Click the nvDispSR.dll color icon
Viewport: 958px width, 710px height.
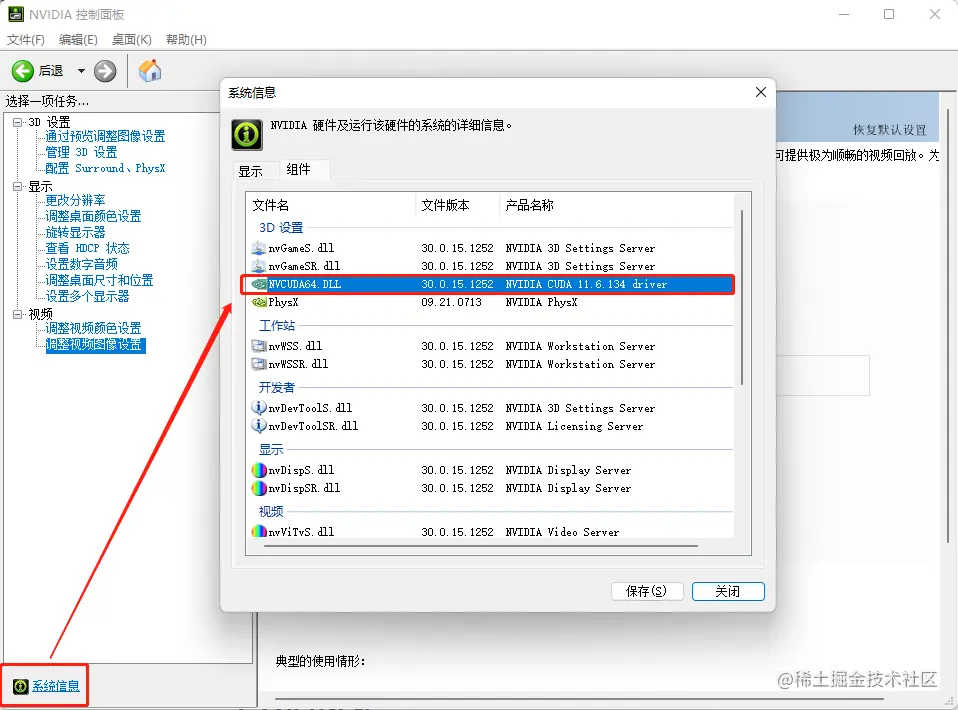point(259,488)
